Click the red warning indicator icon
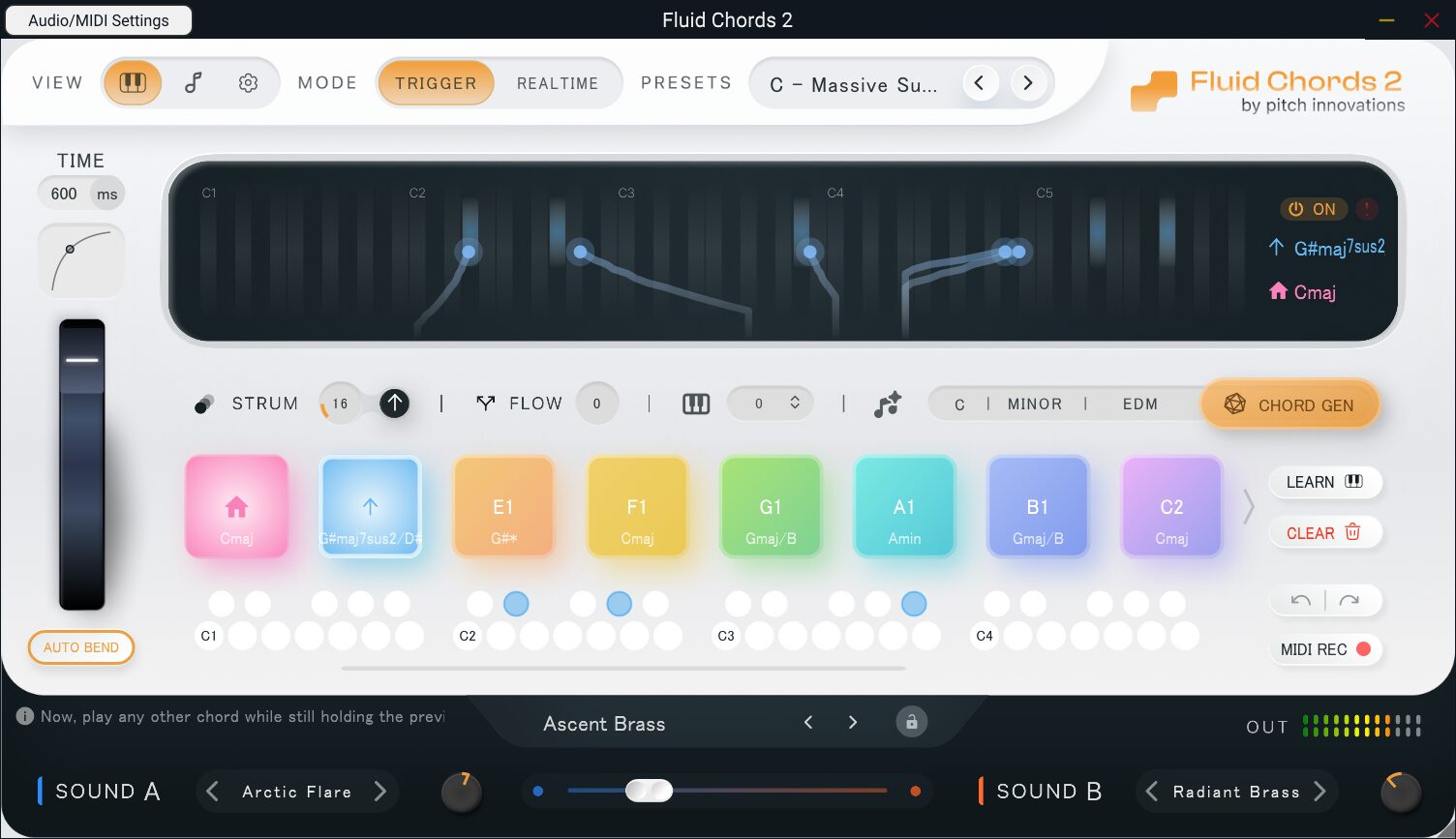 tap(1366, 209)
